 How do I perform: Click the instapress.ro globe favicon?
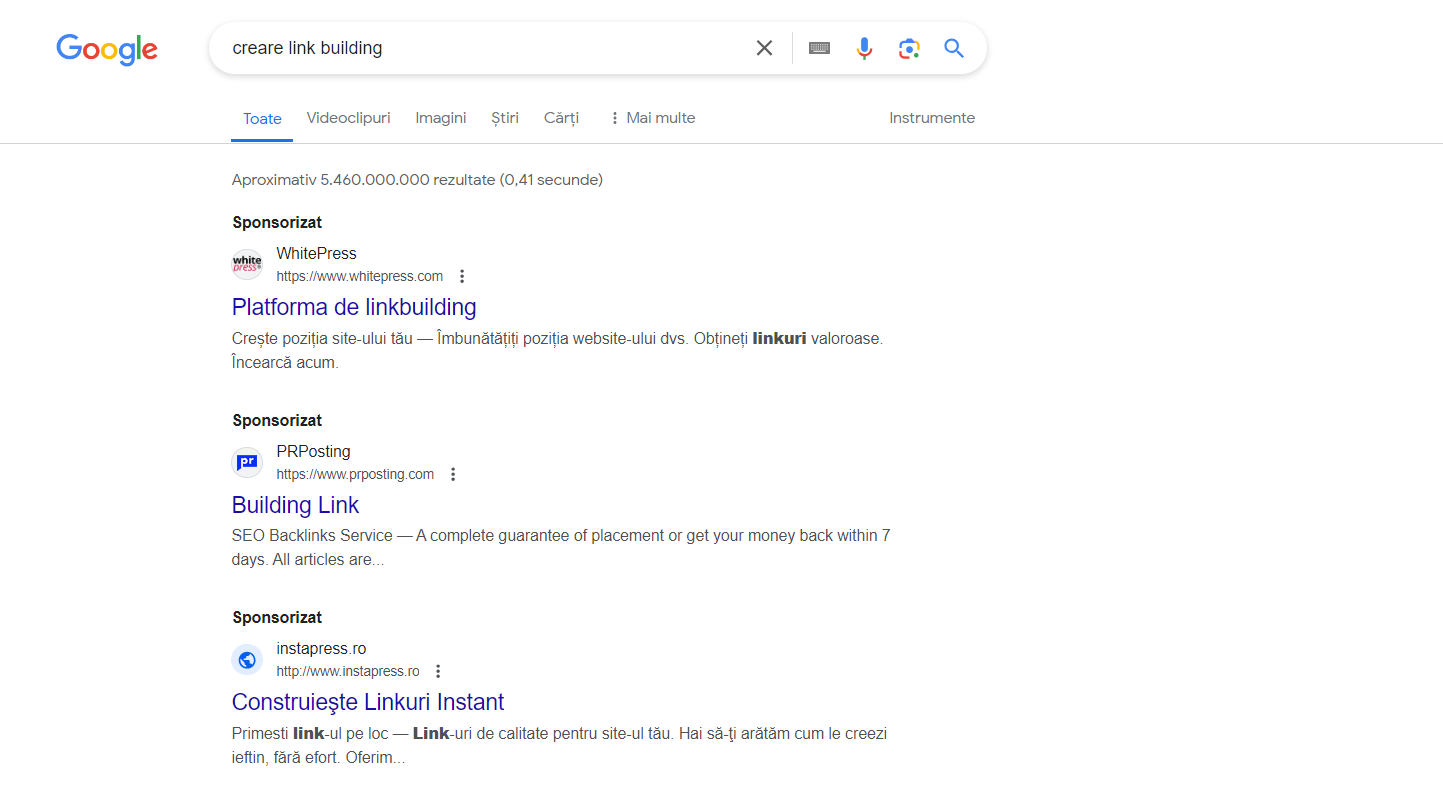point(247,660)
